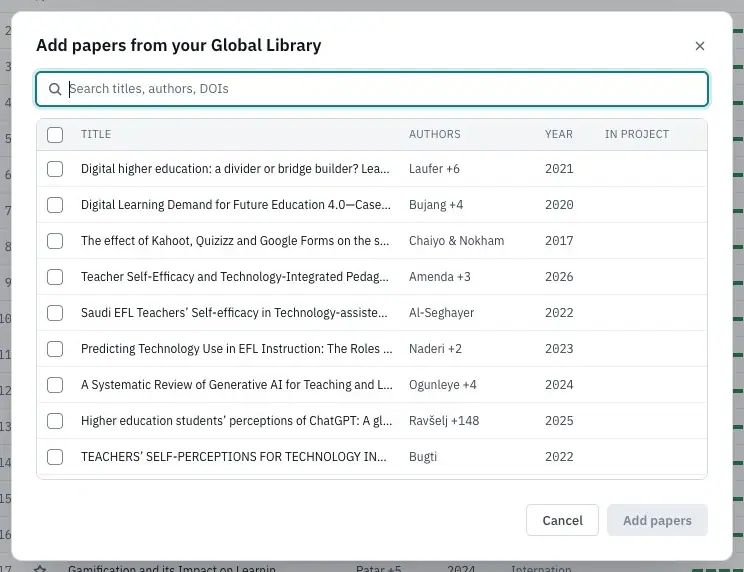
Task: Click title 'Predicting Technology Use in EFL Instruction'
Action: (x=237, y=349)
